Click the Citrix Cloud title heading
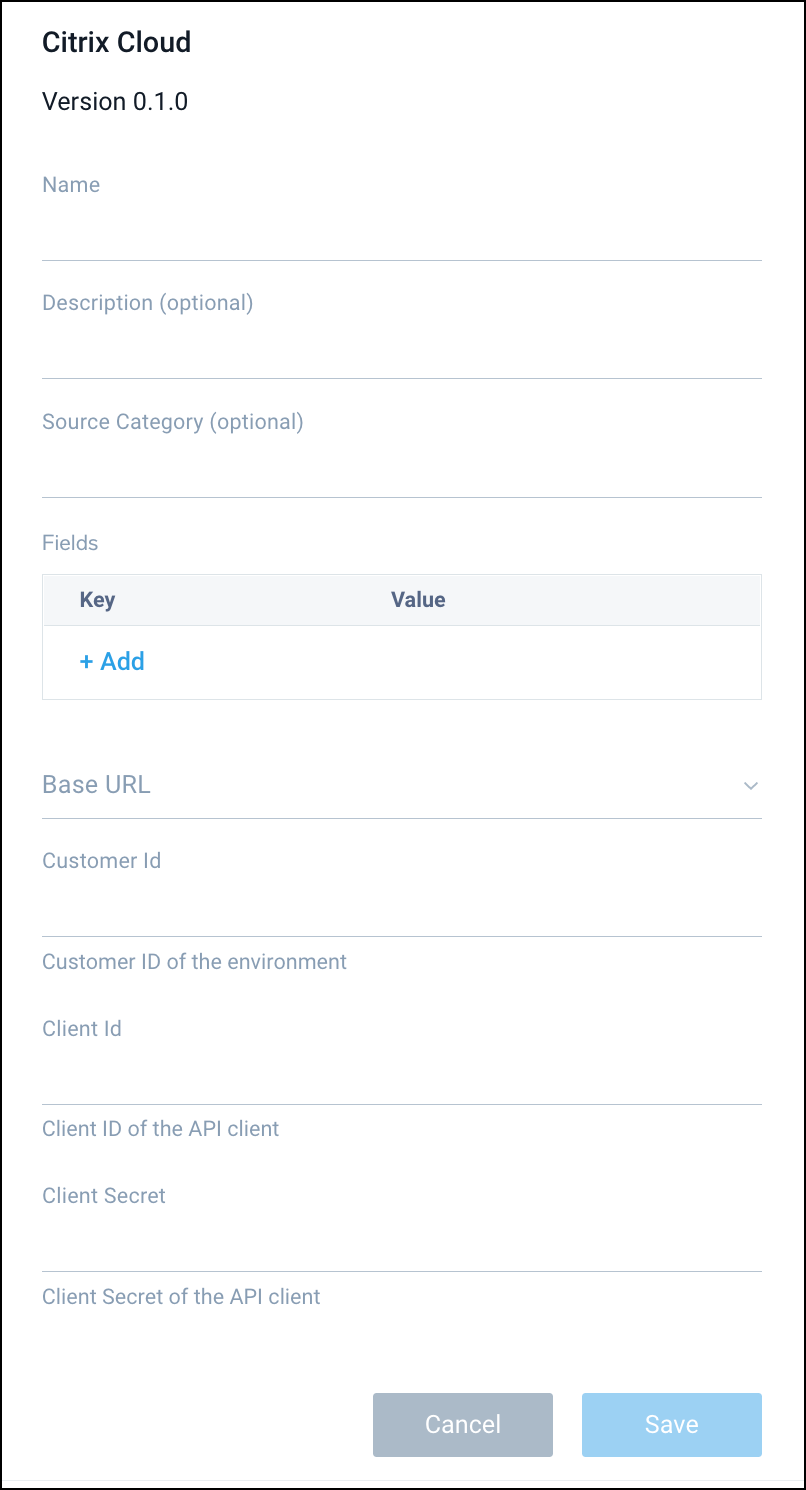Viewport: 806px width, 1490px height. click(116, 42)
